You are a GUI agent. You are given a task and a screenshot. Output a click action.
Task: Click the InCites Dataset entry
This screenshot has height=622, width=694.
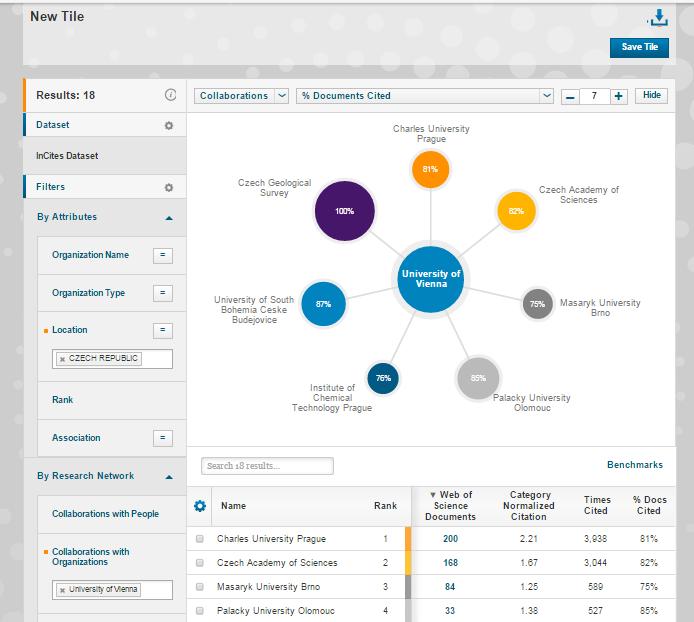67,156
